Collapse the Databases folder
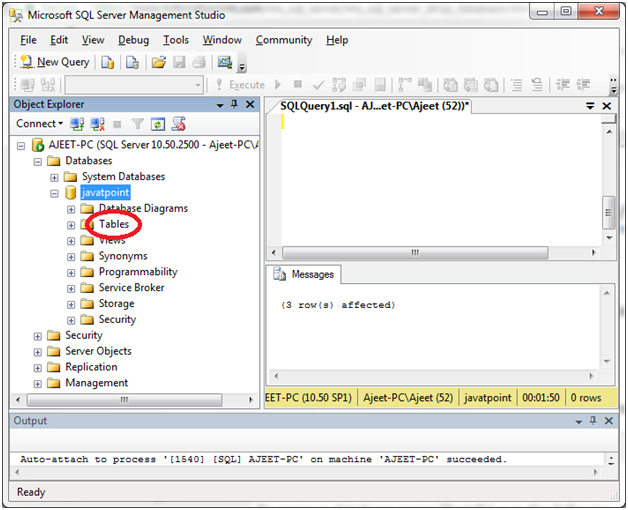This screenshot has width=628, height=510. (38, 162)
